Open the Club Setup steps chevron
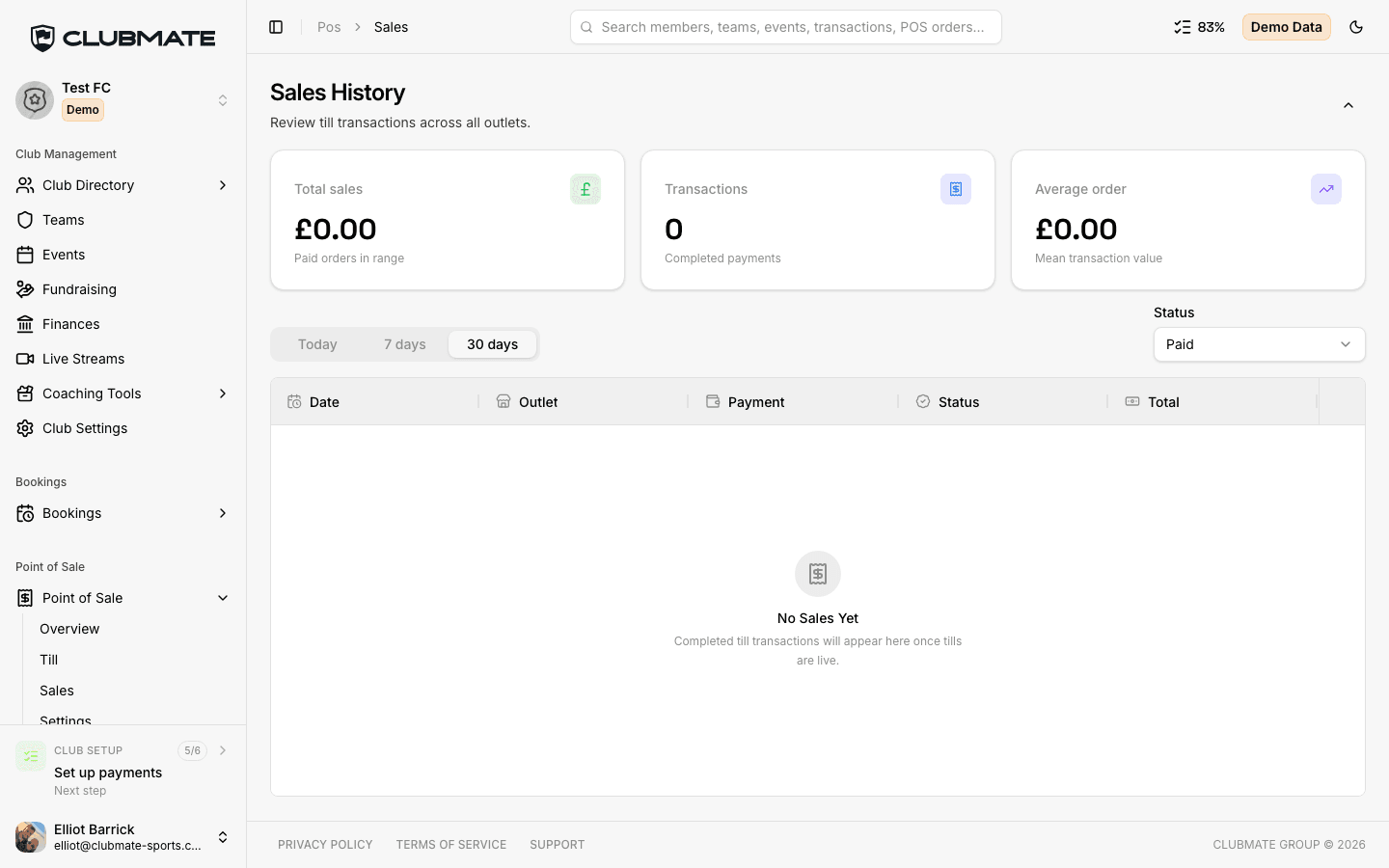Image resolution: width=1389 pixels, height=868 pixels. point(223,750)
